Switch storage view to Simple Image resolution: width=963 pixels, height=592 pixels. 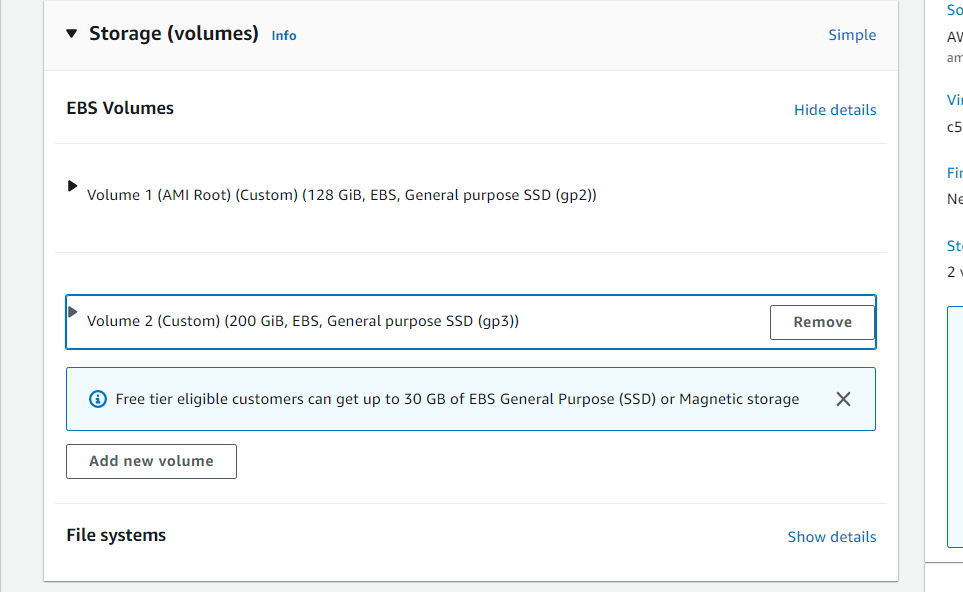click(851, 35)
